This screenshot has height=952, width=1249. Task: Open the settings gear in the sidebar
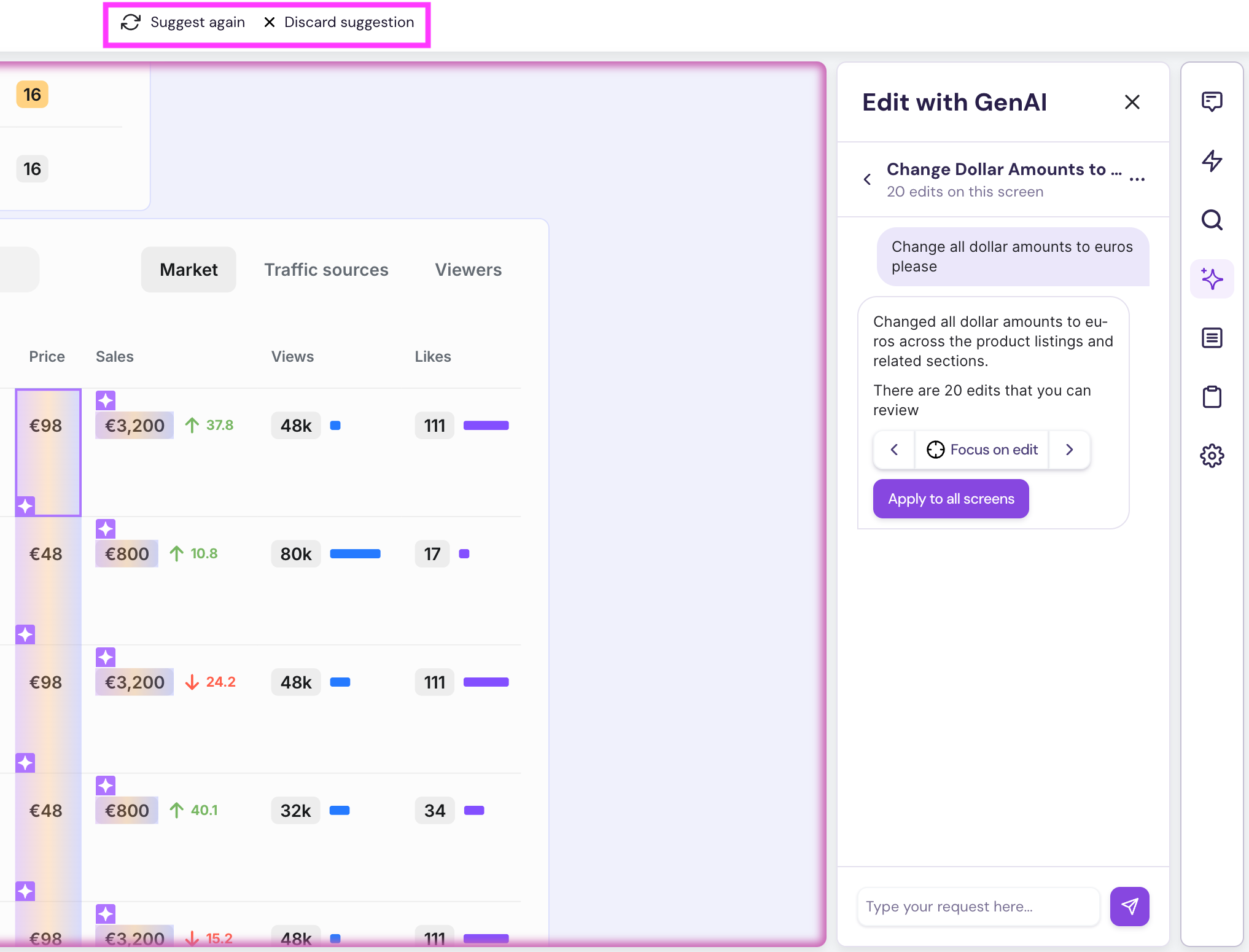(1212, 456)
